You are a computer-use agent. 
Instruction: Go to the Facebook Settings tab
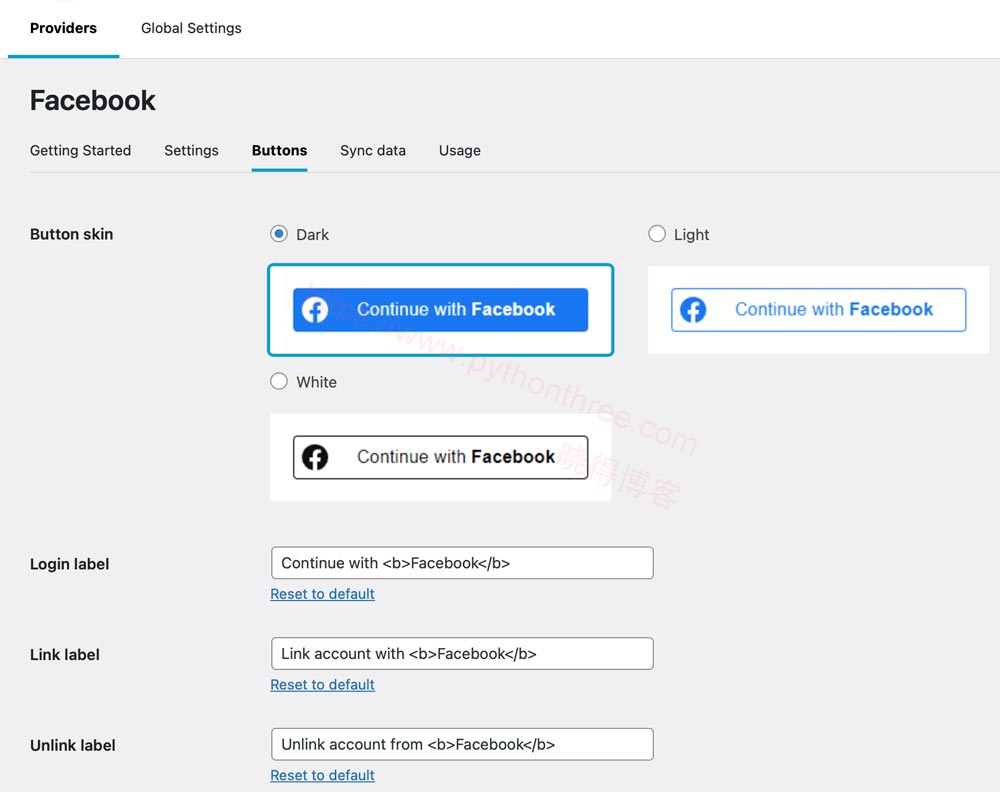point(191,150)
